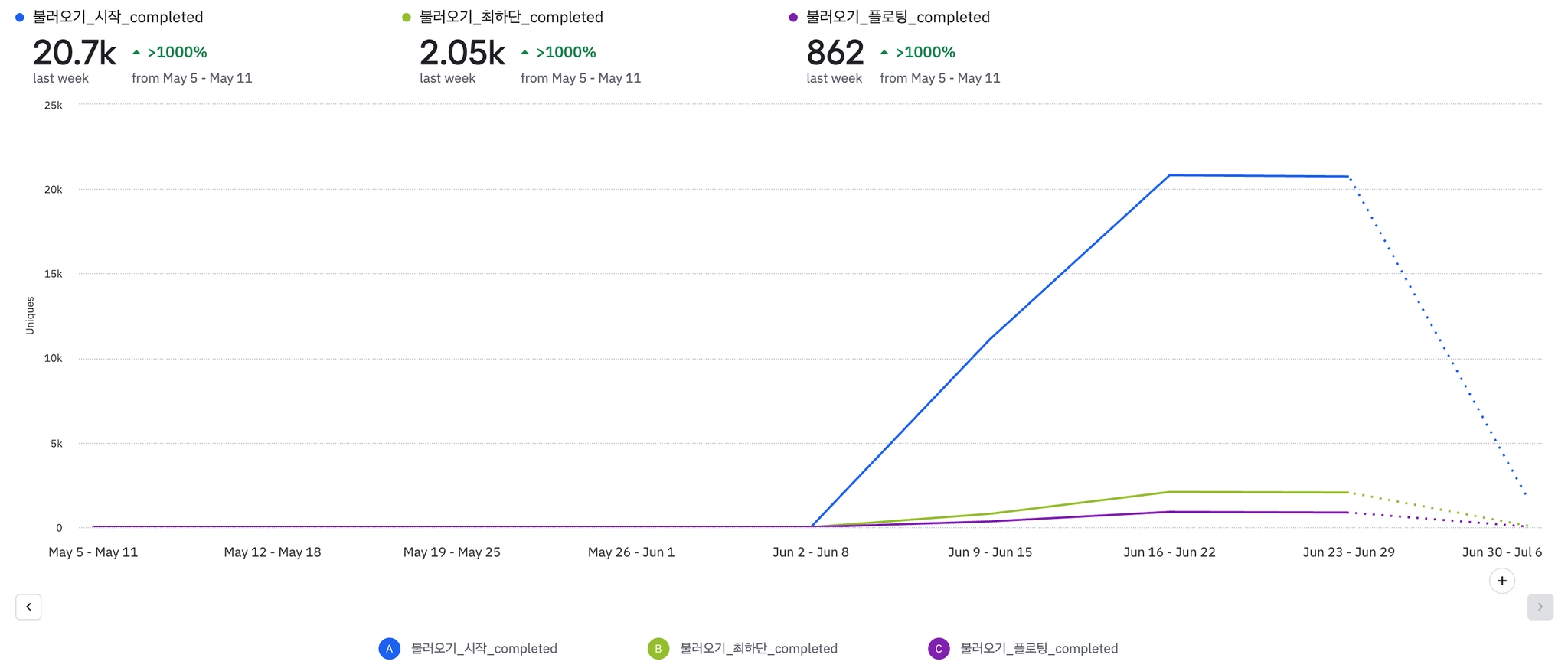Click the >1000% change beside 20.7k
1568x671 pixels.
click(177, 53)
